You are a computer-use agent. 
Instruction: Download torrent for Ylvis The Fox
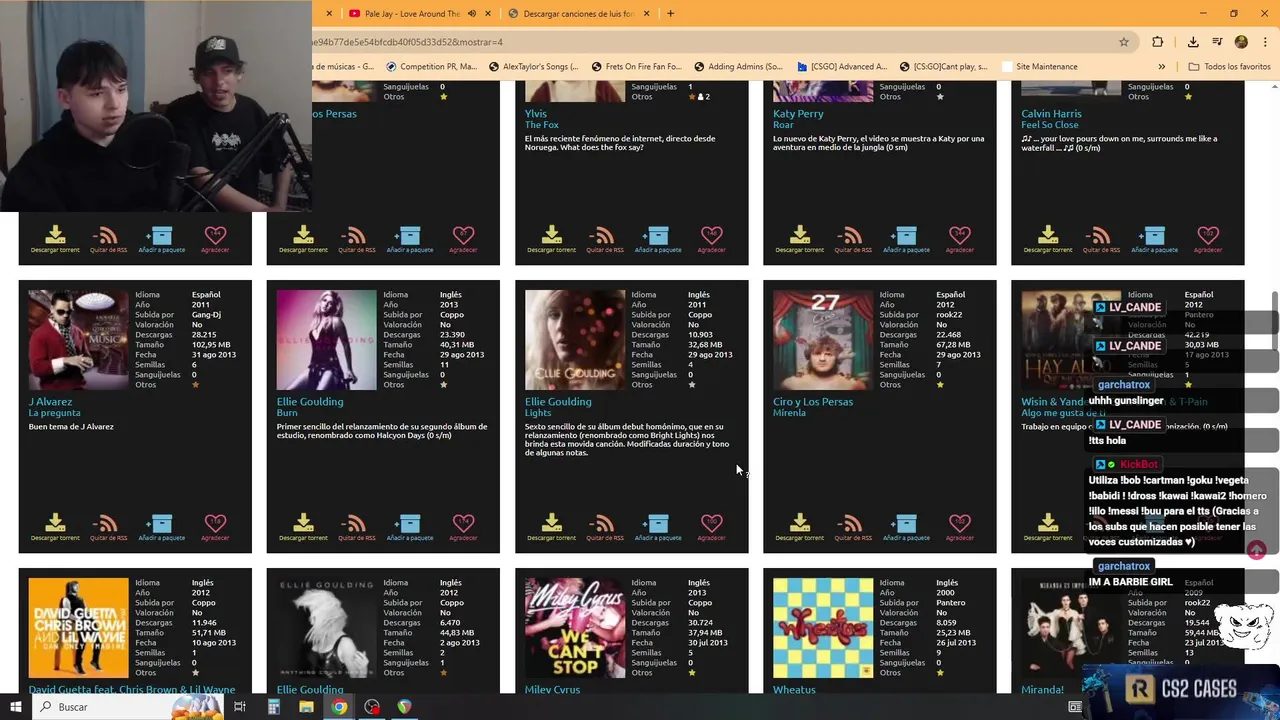(551, 239)
